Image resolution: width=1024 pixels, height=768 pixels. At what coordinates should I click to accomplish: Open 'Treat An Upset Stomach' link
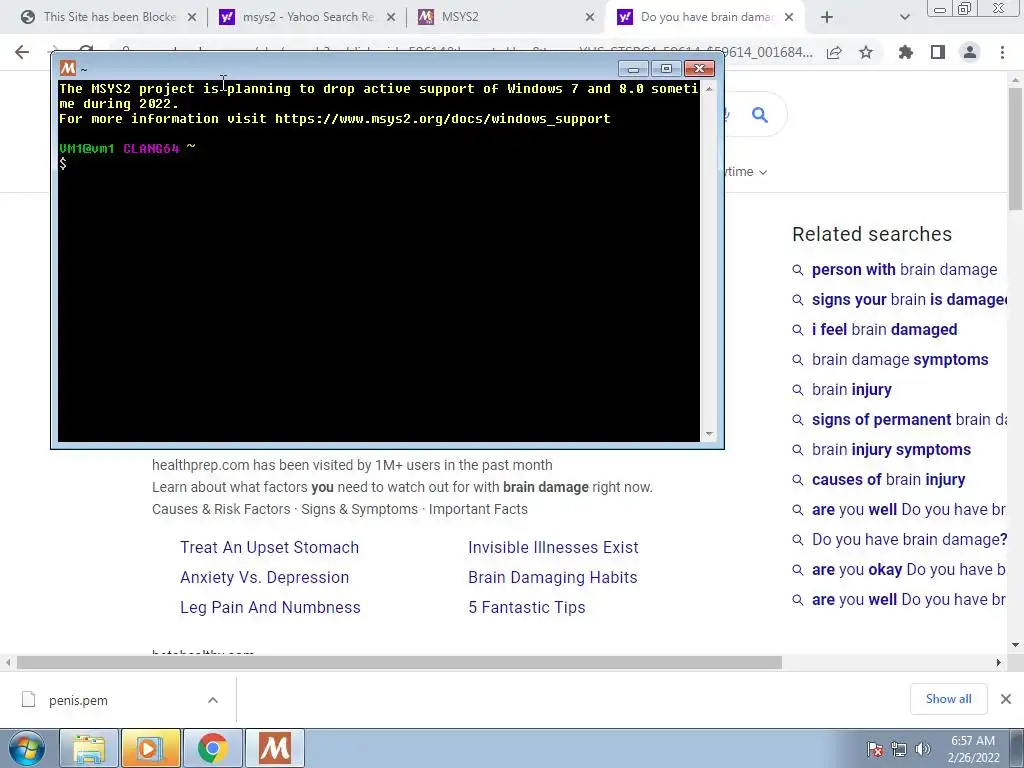[x=270, y=547]
